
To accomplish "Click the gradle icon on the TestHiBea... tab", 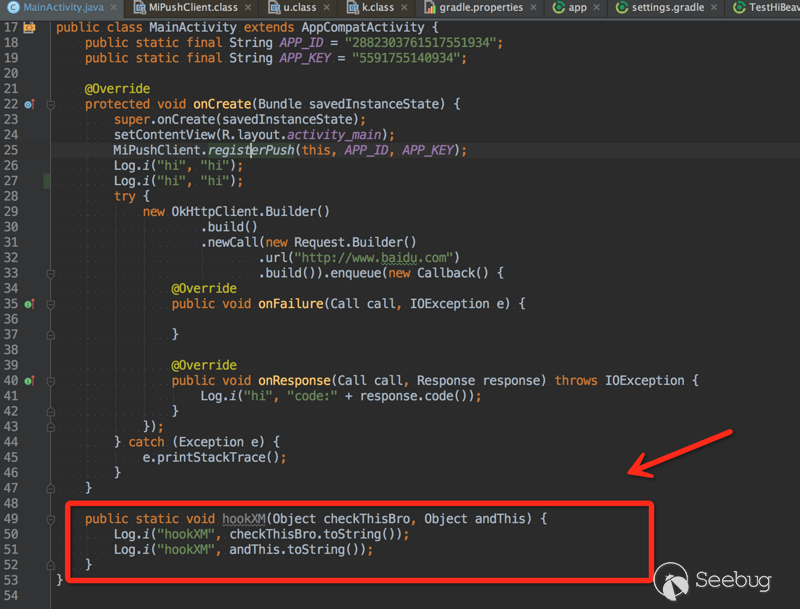I will tap(739, 8).
